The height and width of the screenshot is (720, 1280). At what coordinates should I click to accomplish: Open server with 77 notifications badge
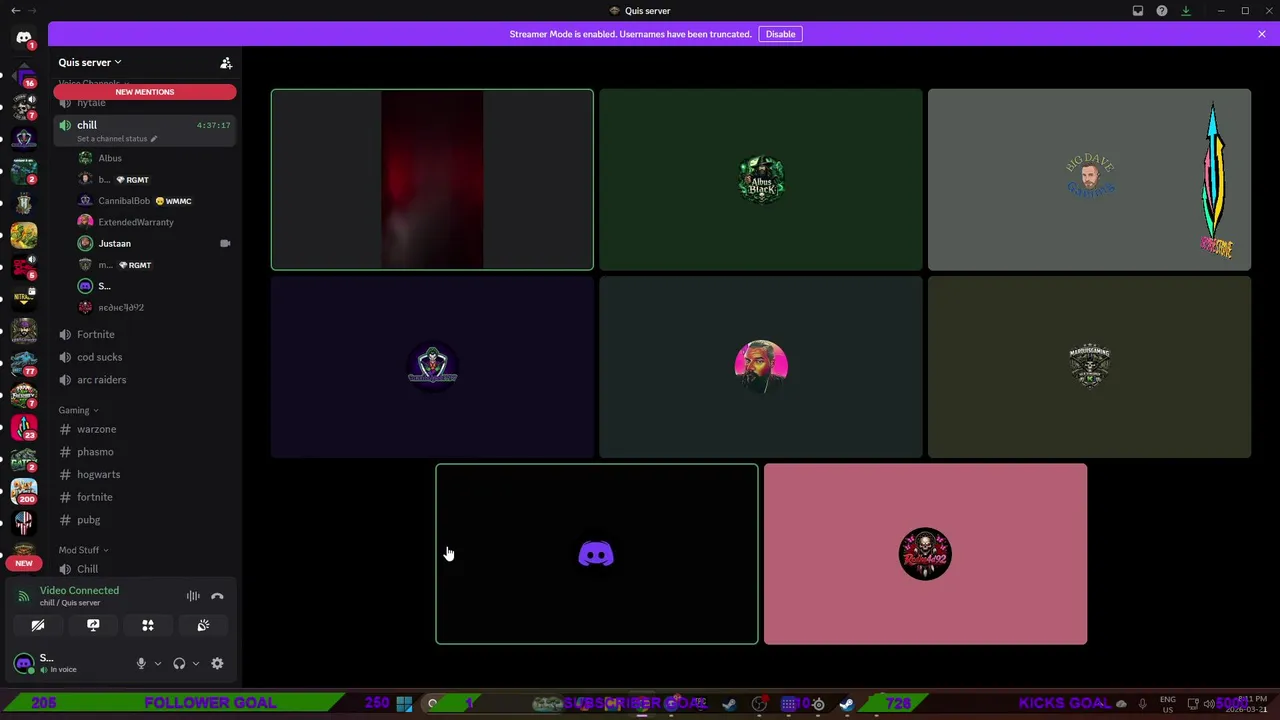(x=24, y=363)
